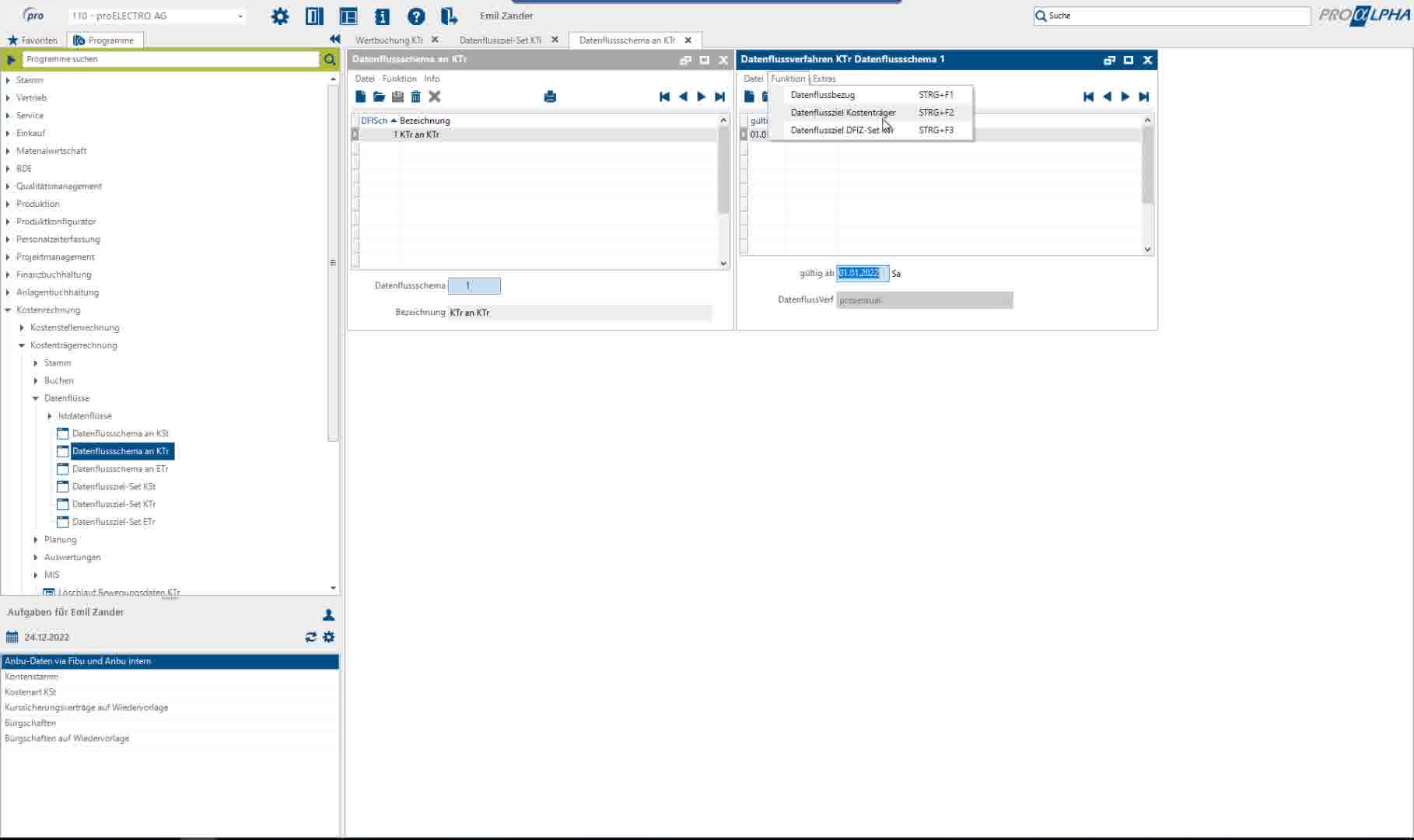This screenshot has height=840, width=1414.
Task: Open Info menu in Datenflussschema an KTr window
Action: click(432, 79)
